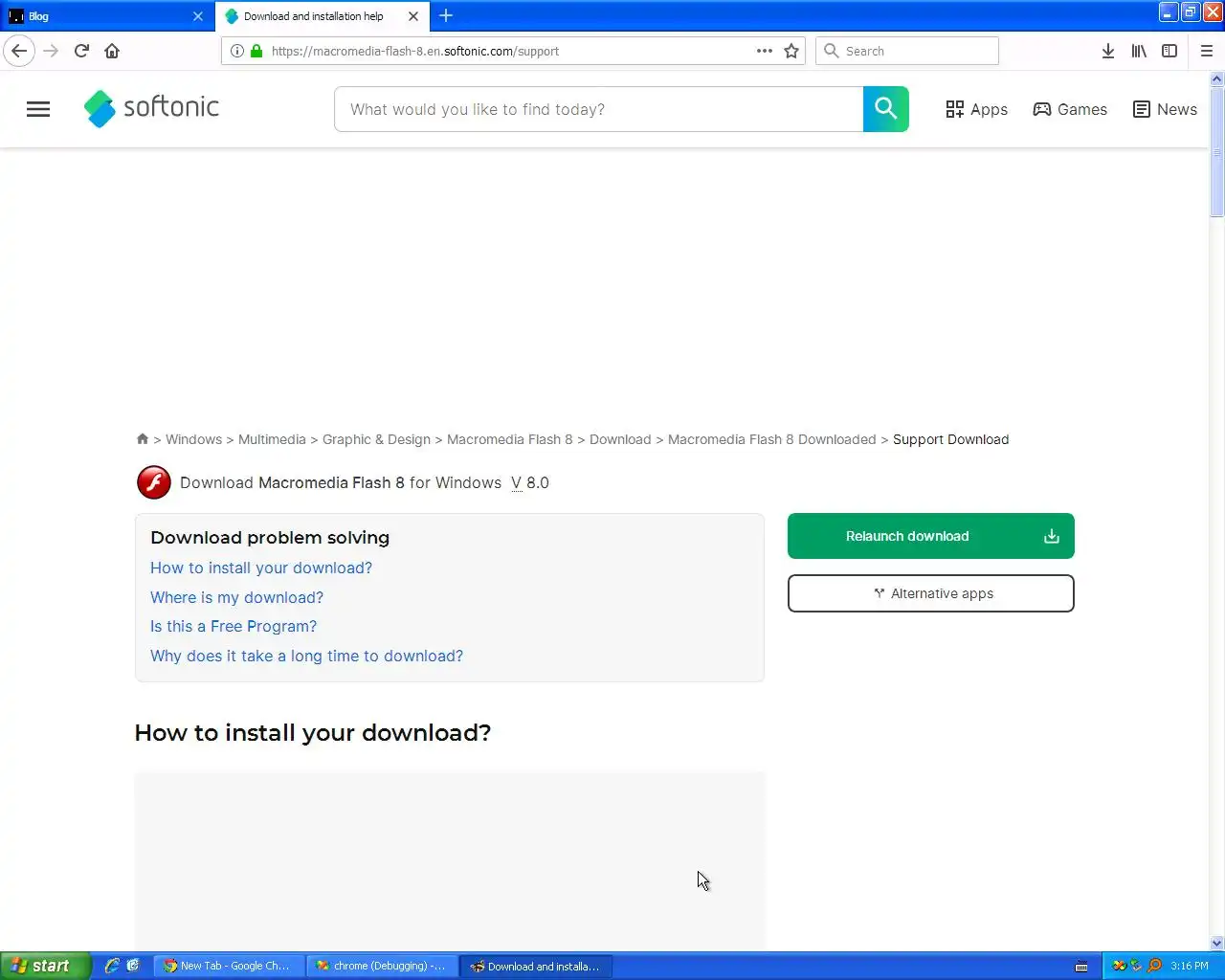The width and height of the screenshot is (1225, 980).
Task: Open the Games section
Action: point(1070,109)
